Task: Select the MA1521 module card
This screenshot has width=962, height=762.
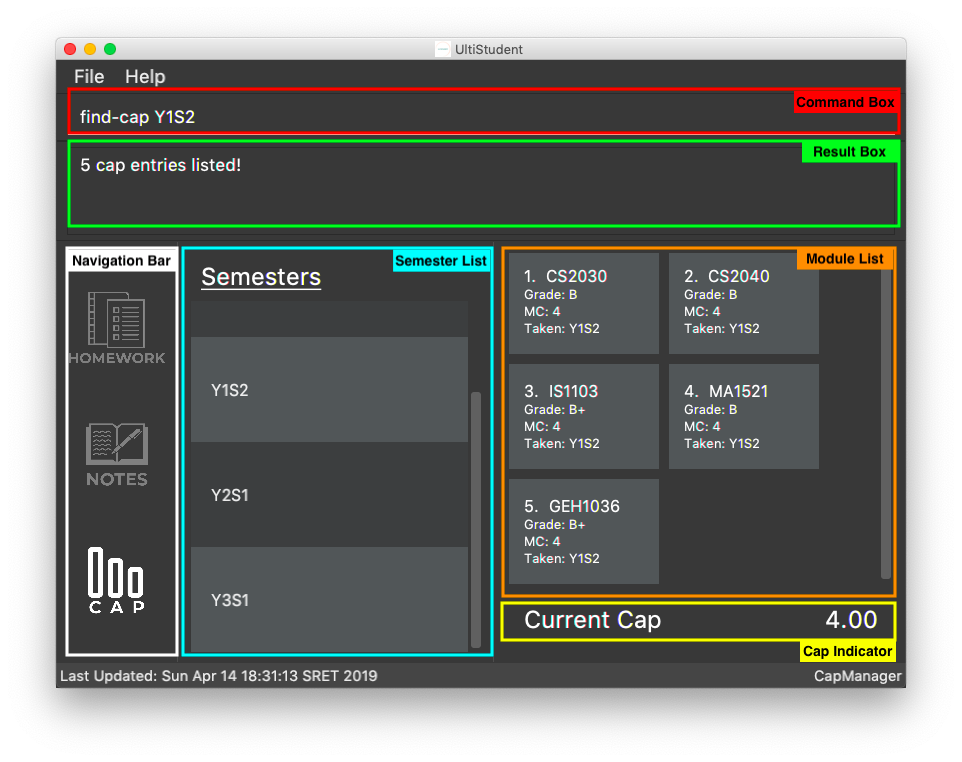Action: [x=744, y=417]
